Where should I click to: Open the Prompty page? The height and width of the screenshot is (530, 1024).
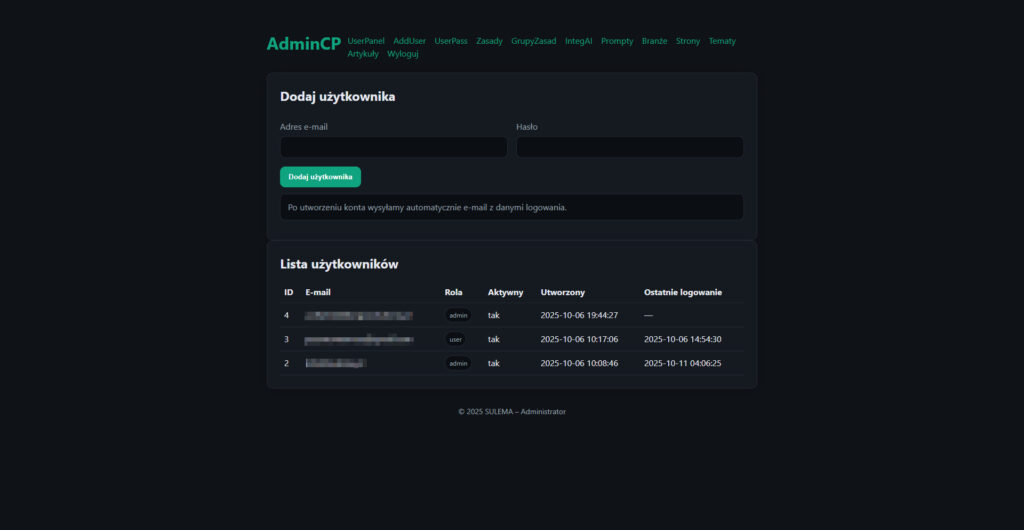tap(617, 41)
